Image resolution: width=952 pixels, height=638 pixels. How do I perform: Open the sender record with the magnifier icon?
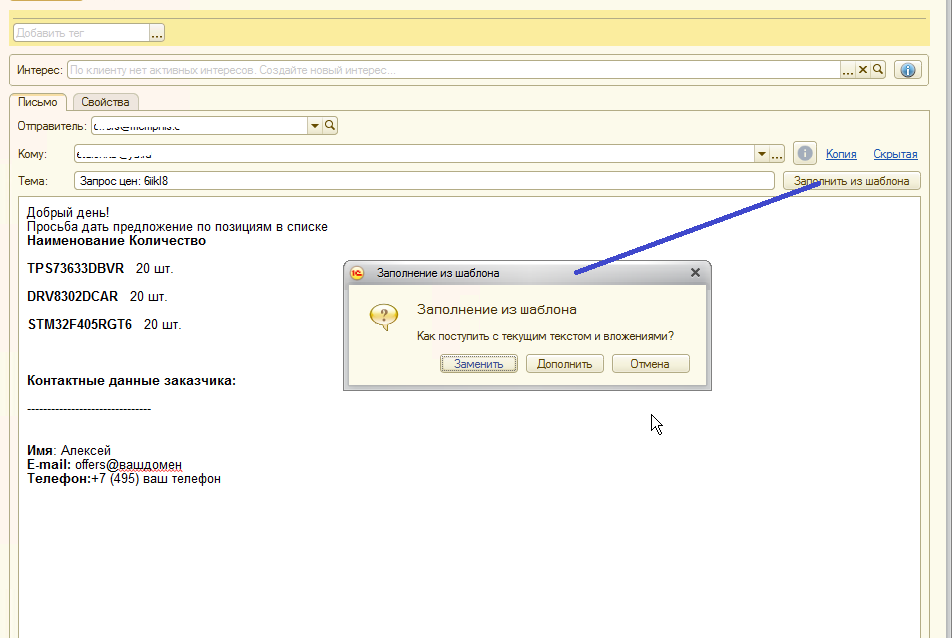click(330, 125)
